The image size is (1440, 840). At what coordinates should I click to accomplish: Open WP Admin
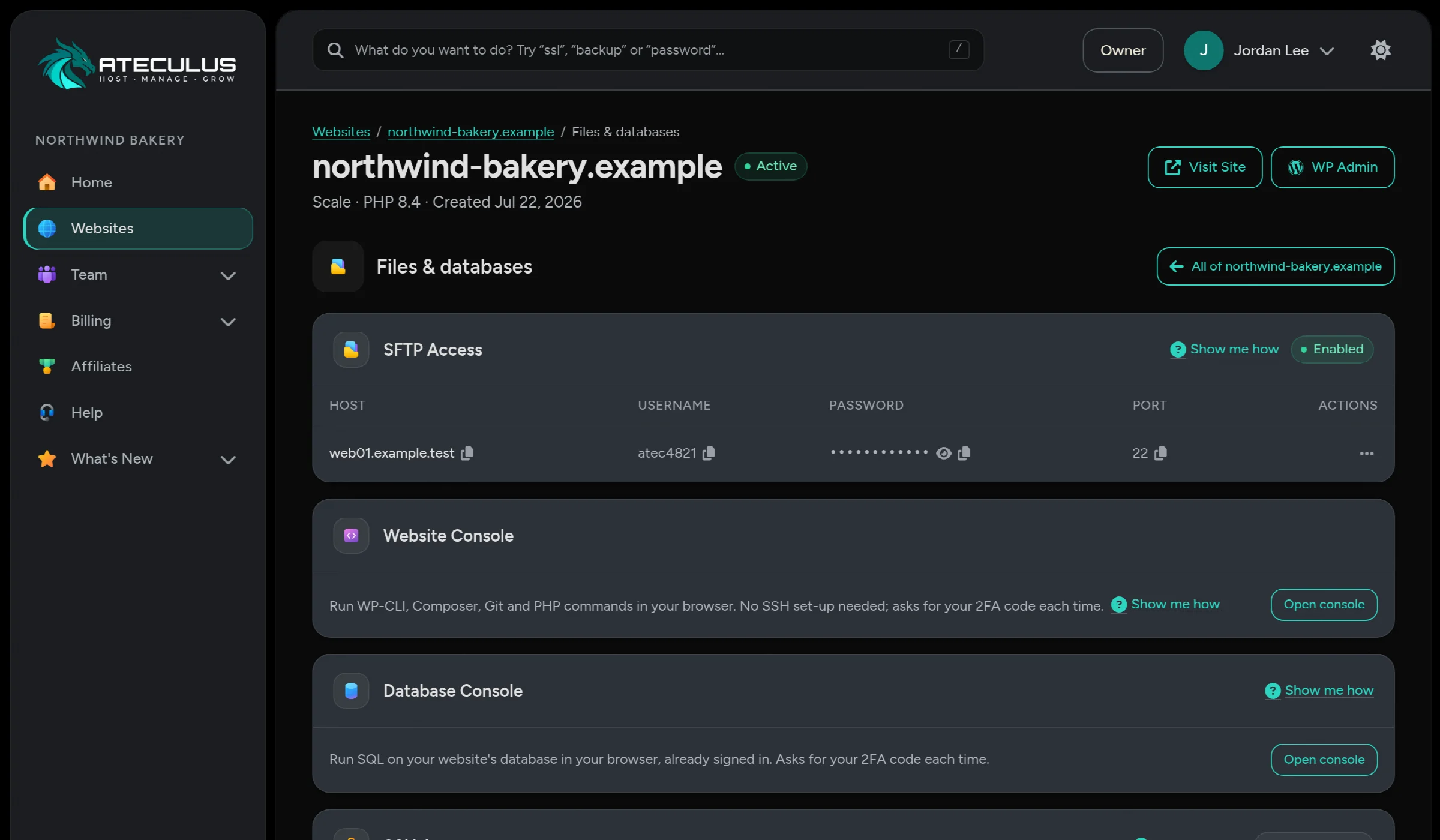[1333, 167]
